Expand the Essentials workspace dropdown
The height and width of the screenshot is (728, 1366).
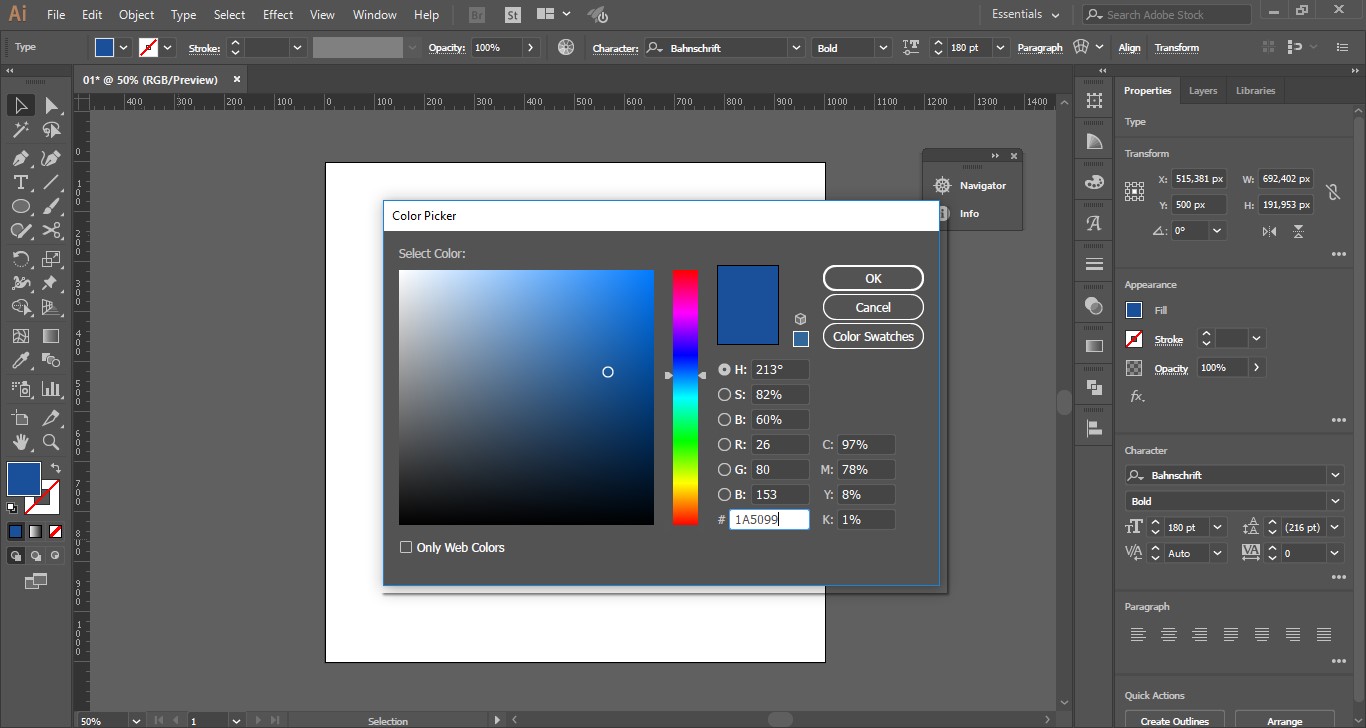pos(1025,15)
